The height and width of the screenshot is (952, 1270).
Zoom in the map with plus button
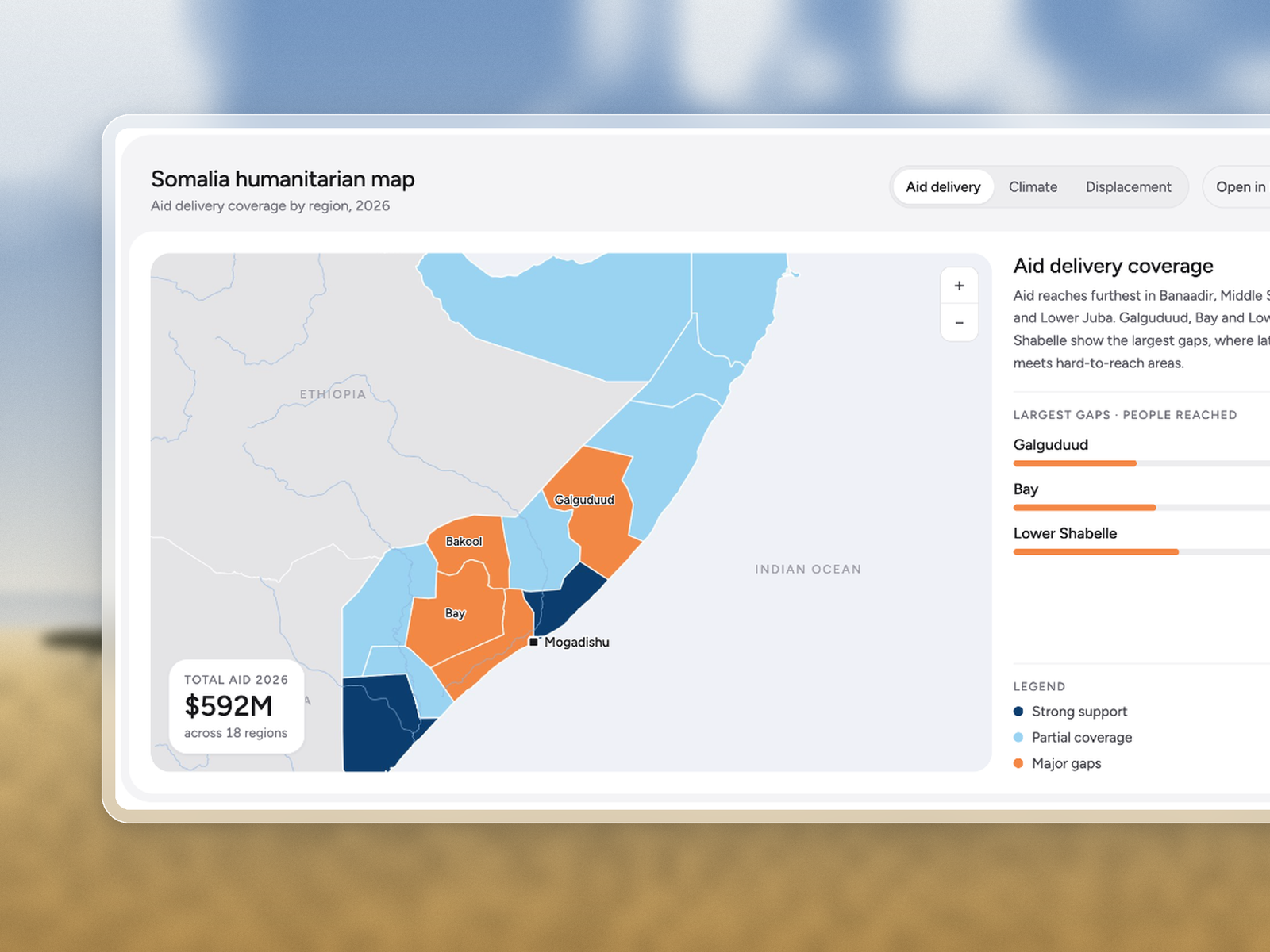[959, 286]
